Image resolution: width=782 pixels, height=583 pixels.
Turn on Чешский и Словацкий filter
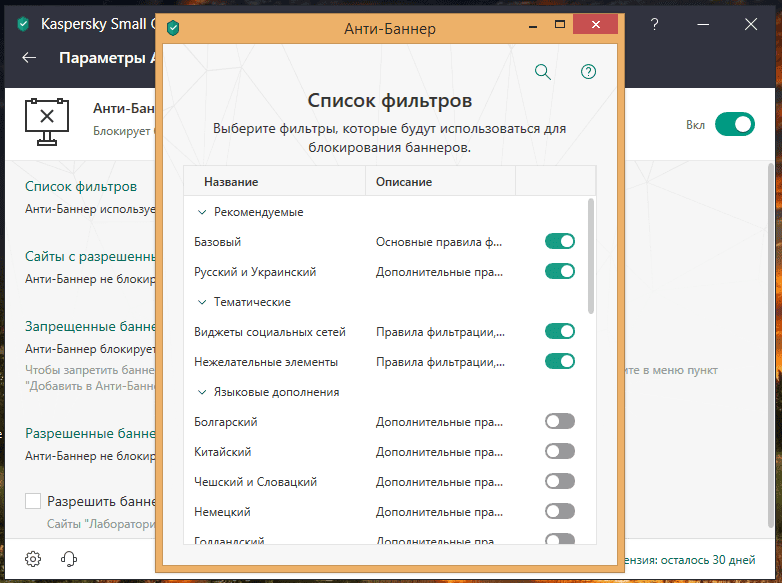pyautogui.click(x=560, y=481)
